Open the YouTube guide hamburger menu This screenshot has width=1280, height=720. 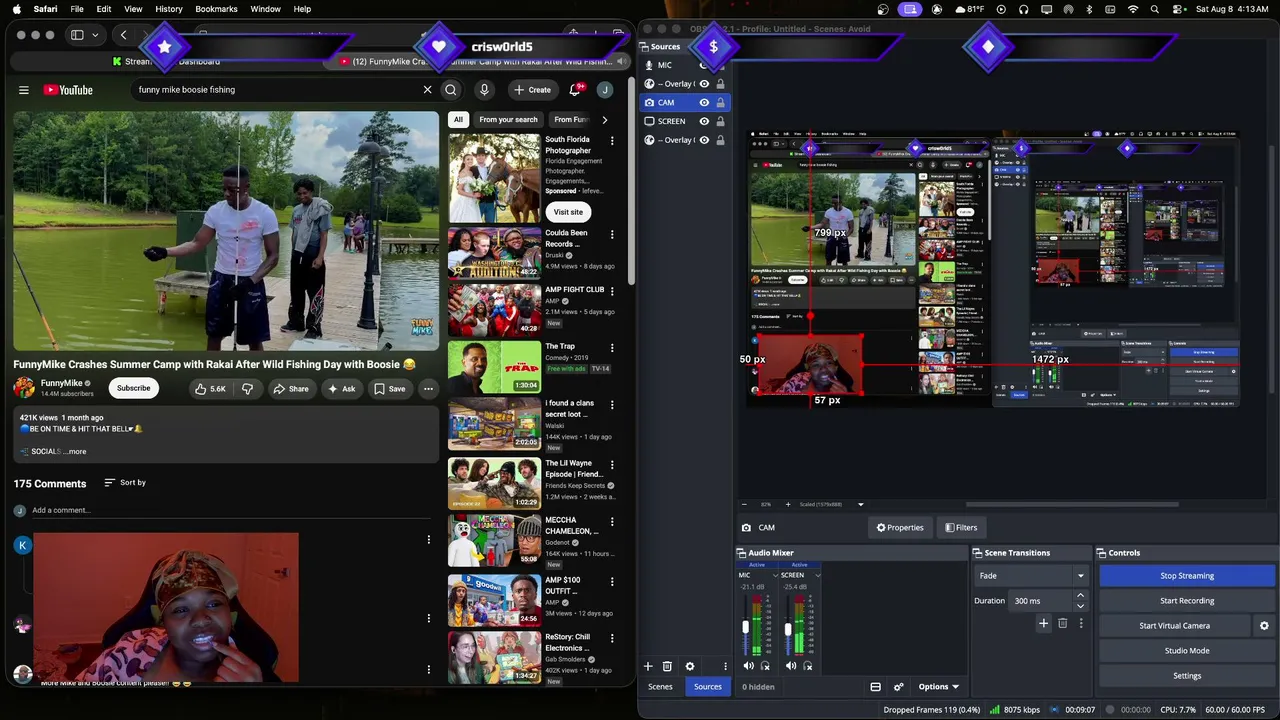point(24,90)
